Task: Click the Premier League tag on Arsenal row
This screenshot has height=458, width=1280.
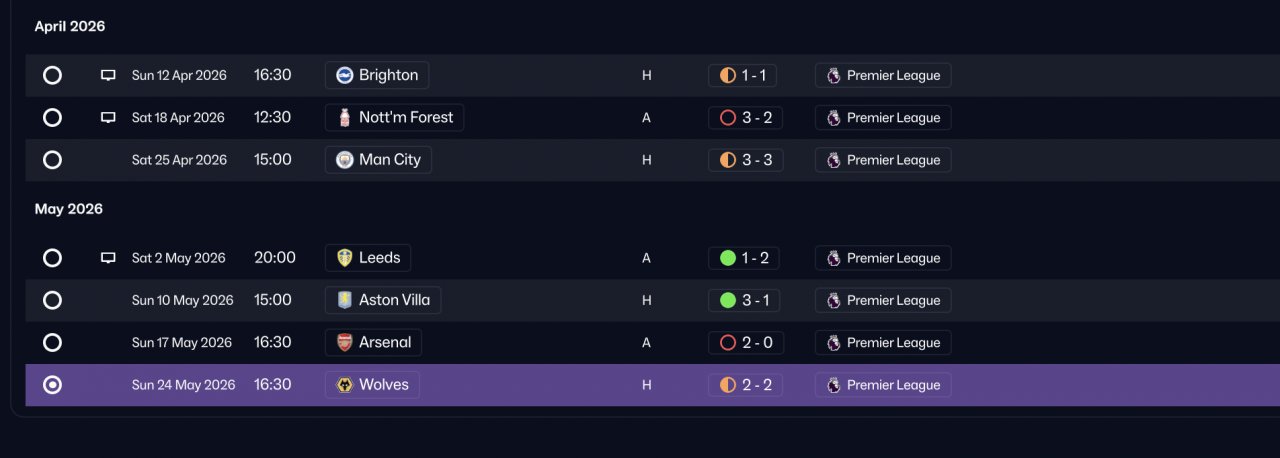Action: (883, 342)
